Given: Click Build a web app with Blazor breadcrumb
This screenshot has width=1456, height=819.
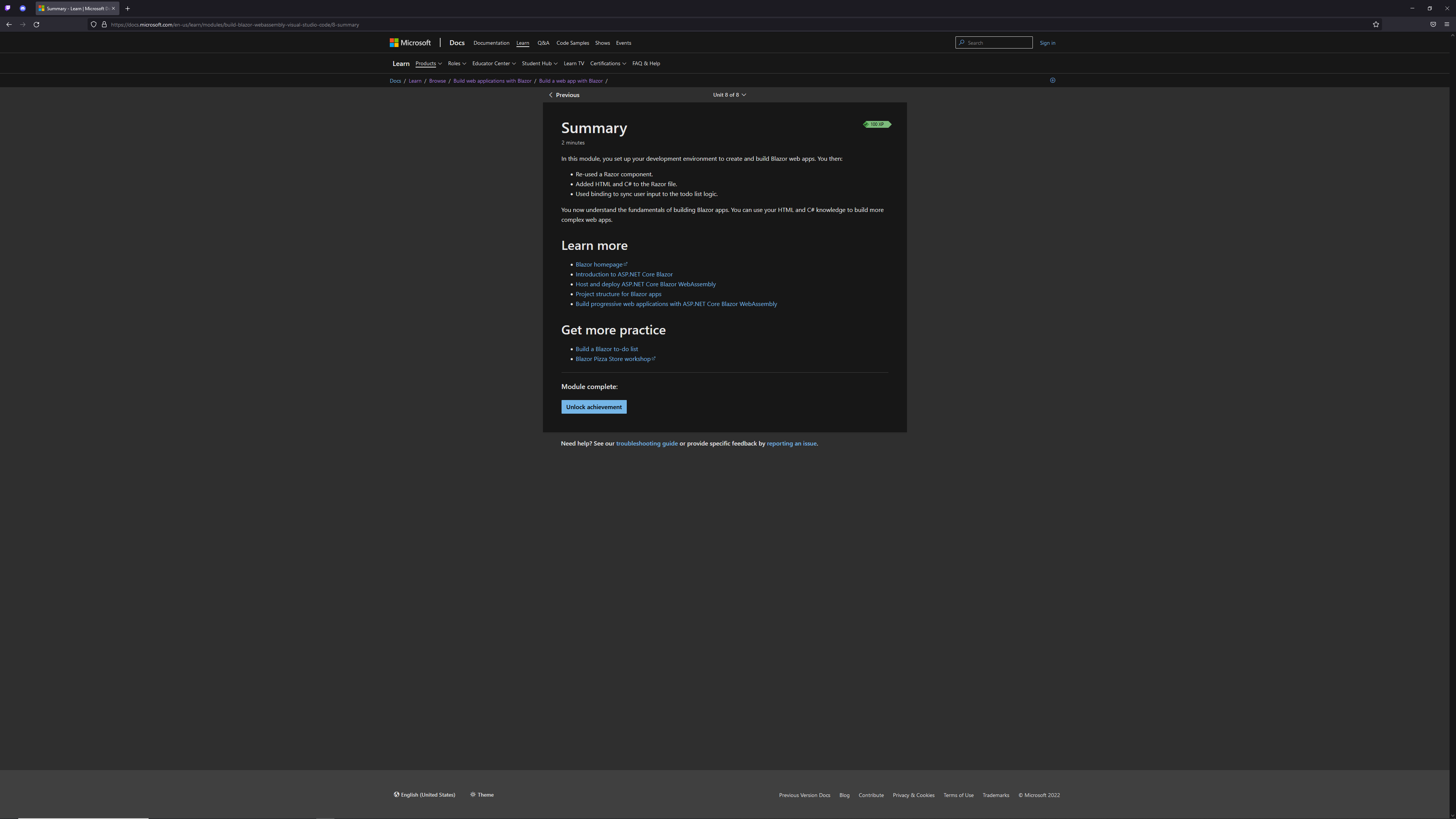Looking at the screenshot, I should 571,81.
